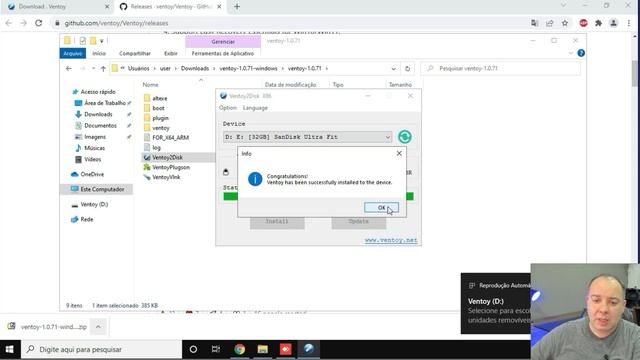
Task: Bookmark this page with star icon
Action: point(565,23)
